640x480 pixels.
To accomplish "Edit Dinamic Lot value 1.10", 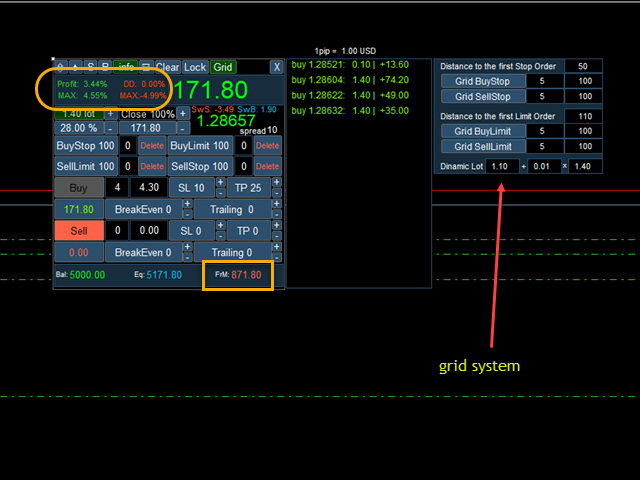I will (502, 166).
